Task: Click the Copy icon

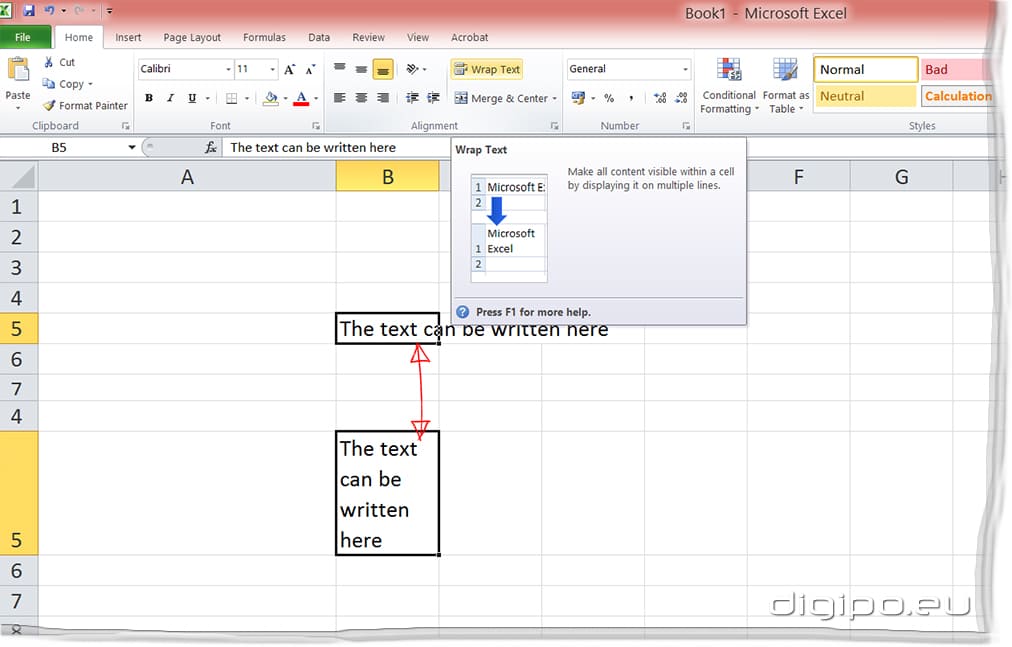Action: click(48, 84)
